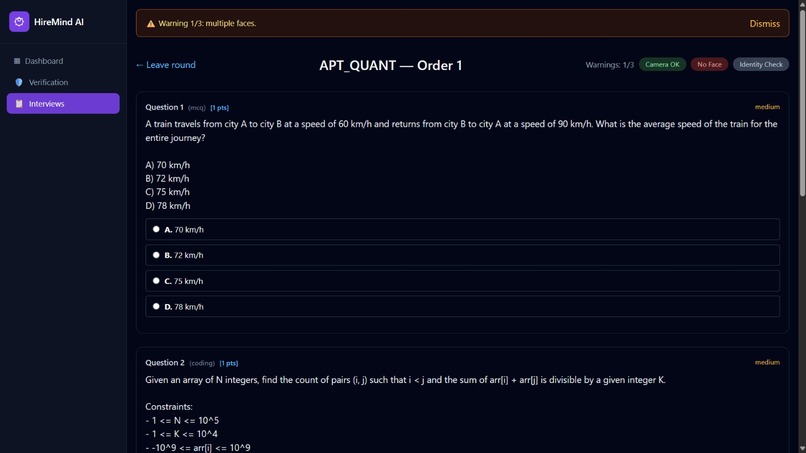The height and width of the screenshot is (453, 806).
Task: Click the 'D) 78 km/h' line in question text
Action: point(168,206)
